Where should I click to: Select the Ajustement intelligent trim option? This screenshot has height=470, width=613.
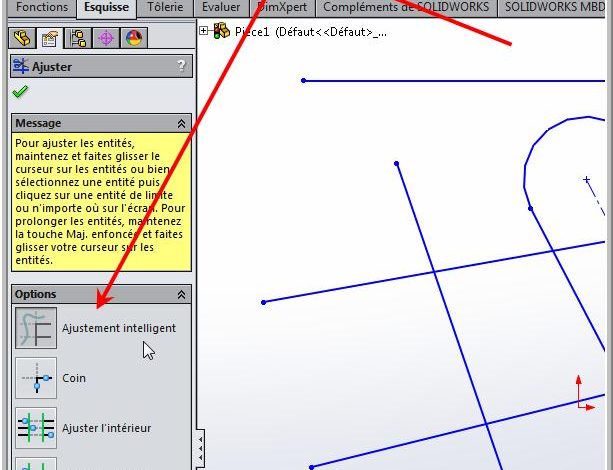36,329
